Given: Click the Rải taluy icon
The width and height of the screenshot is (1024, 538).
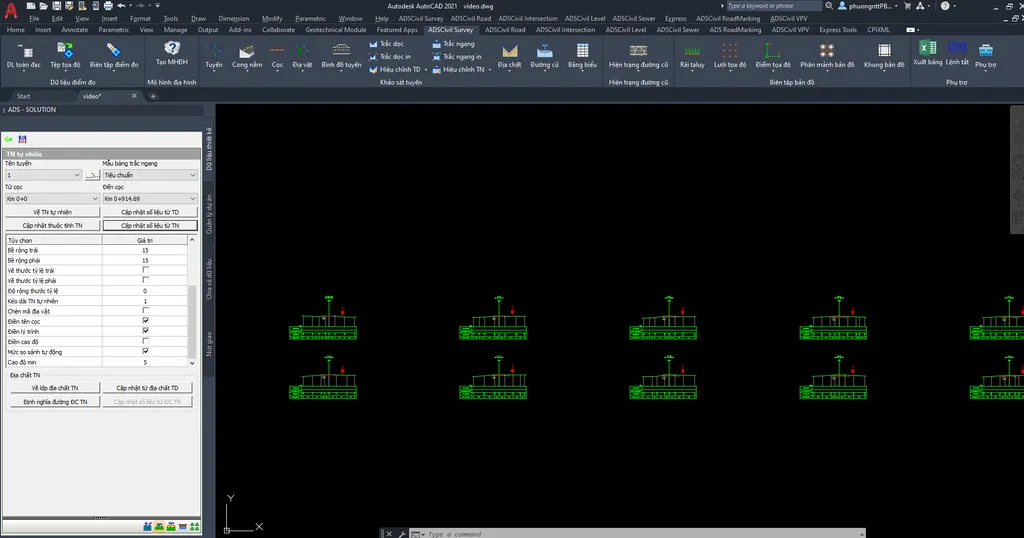Looking at the screenshot, I should click(x=691, y=50).
